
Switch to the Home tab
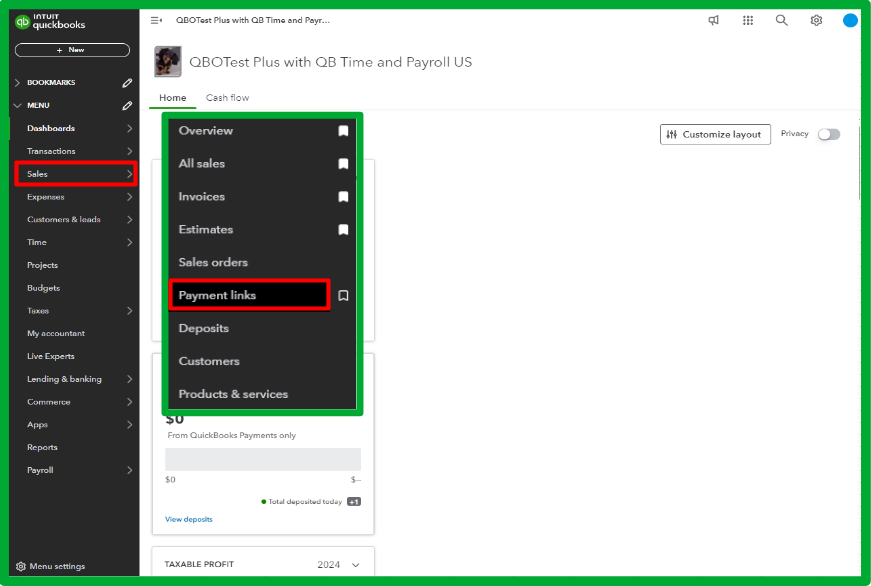pyautogui.click(x=173, y=98)
